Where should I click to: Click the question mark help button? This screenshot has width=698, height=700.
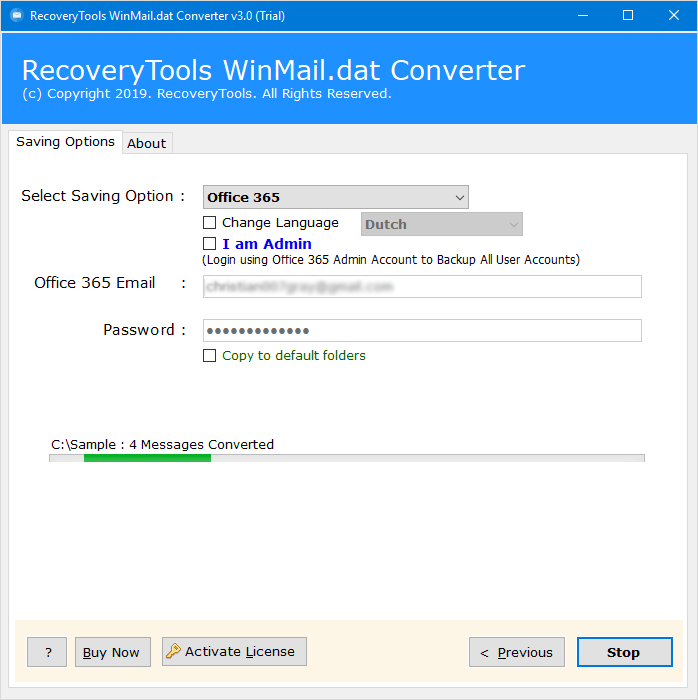[x=47, y=652]
